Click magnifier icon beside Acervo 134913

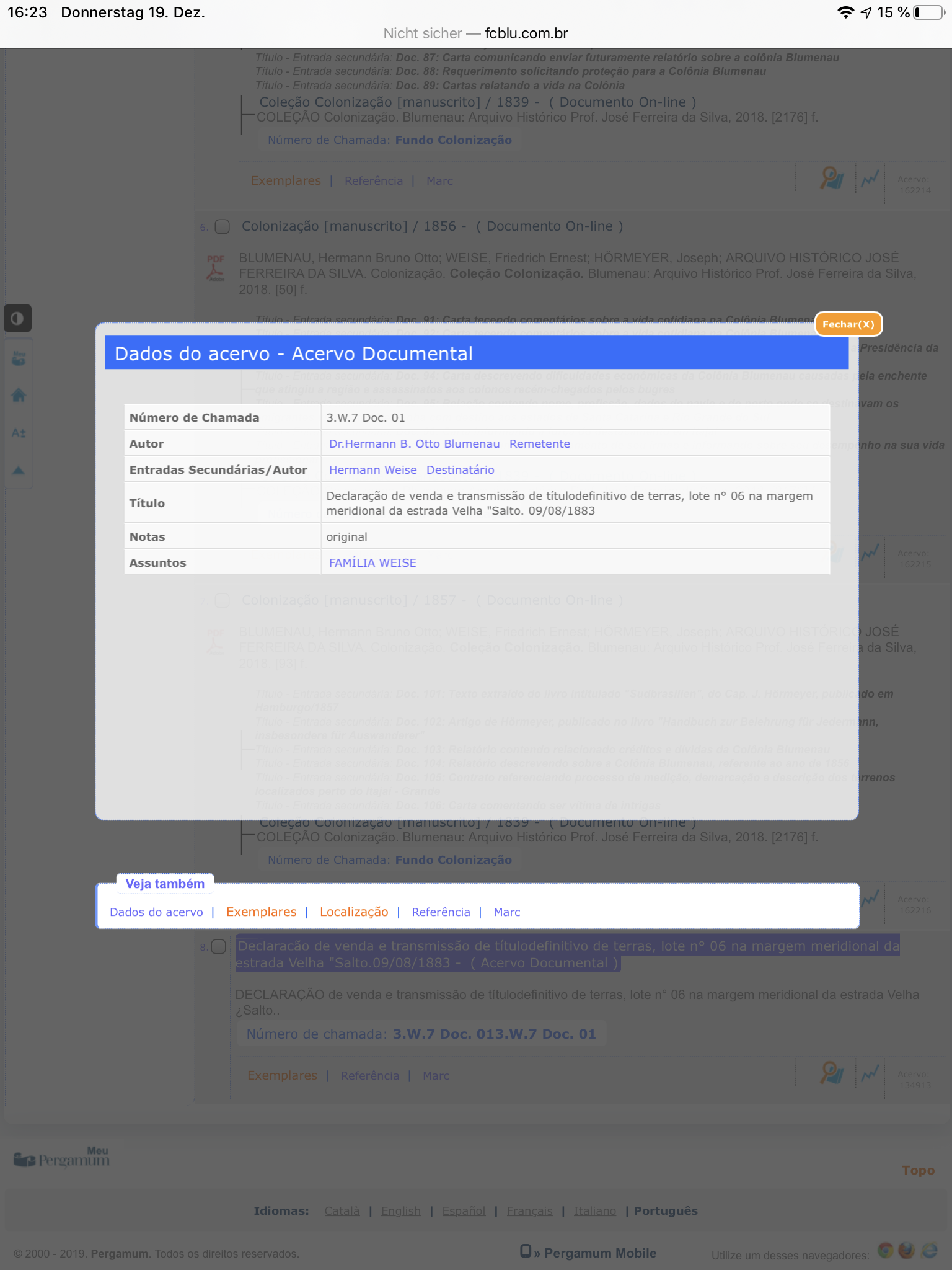pos(831,1073)
